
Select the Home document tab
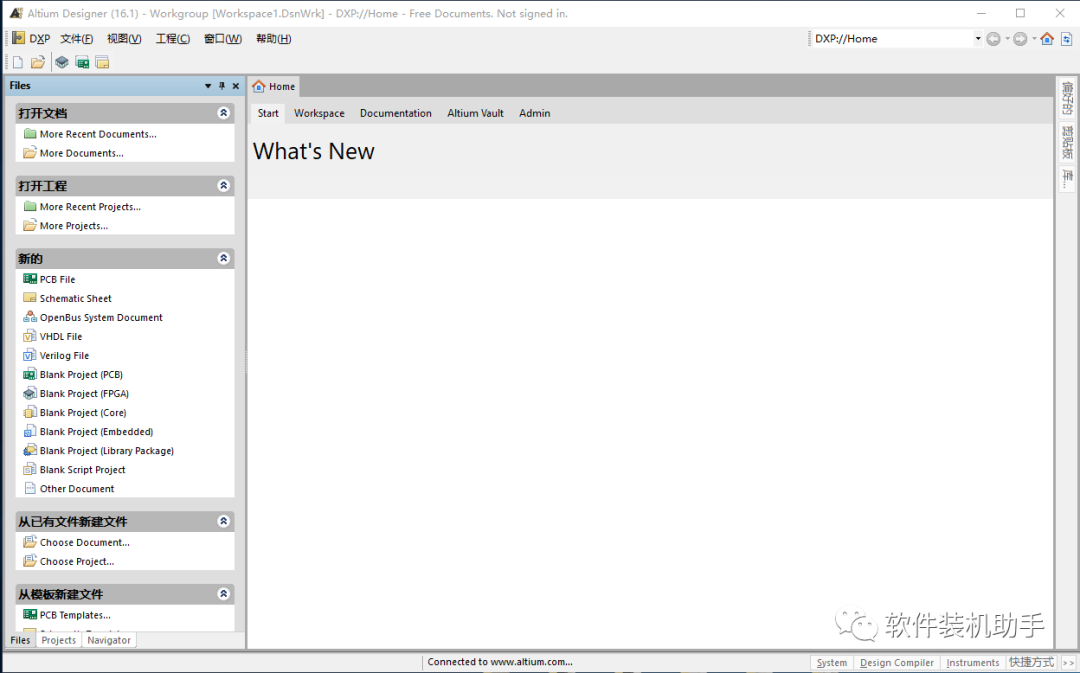274,86
